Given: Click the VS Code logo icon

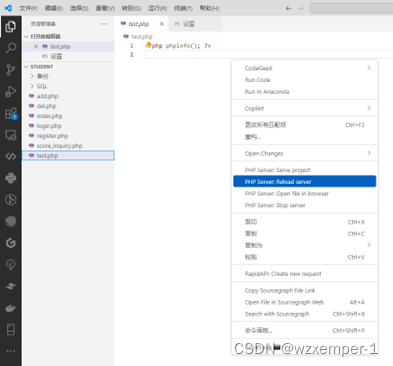Looking at the screenshot, I should tap(8, 8).
